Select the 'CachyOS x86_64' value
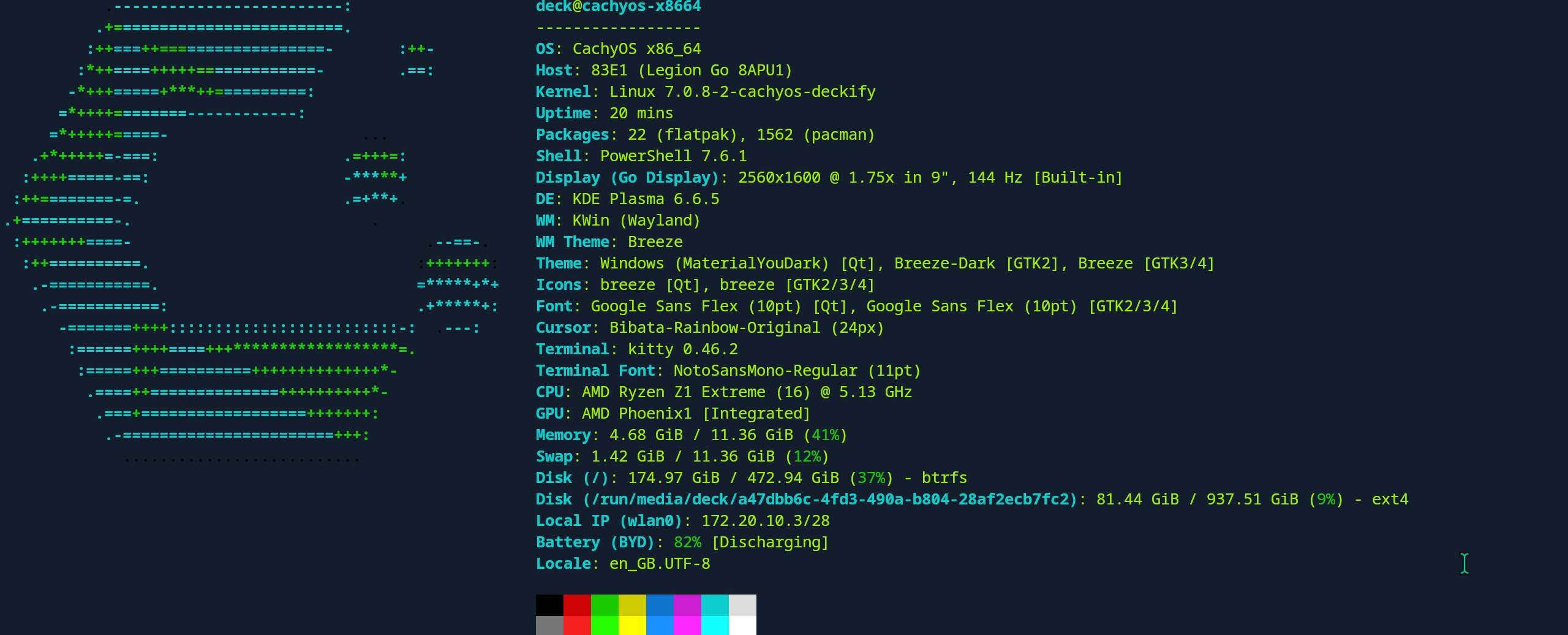 coord(636,49)
